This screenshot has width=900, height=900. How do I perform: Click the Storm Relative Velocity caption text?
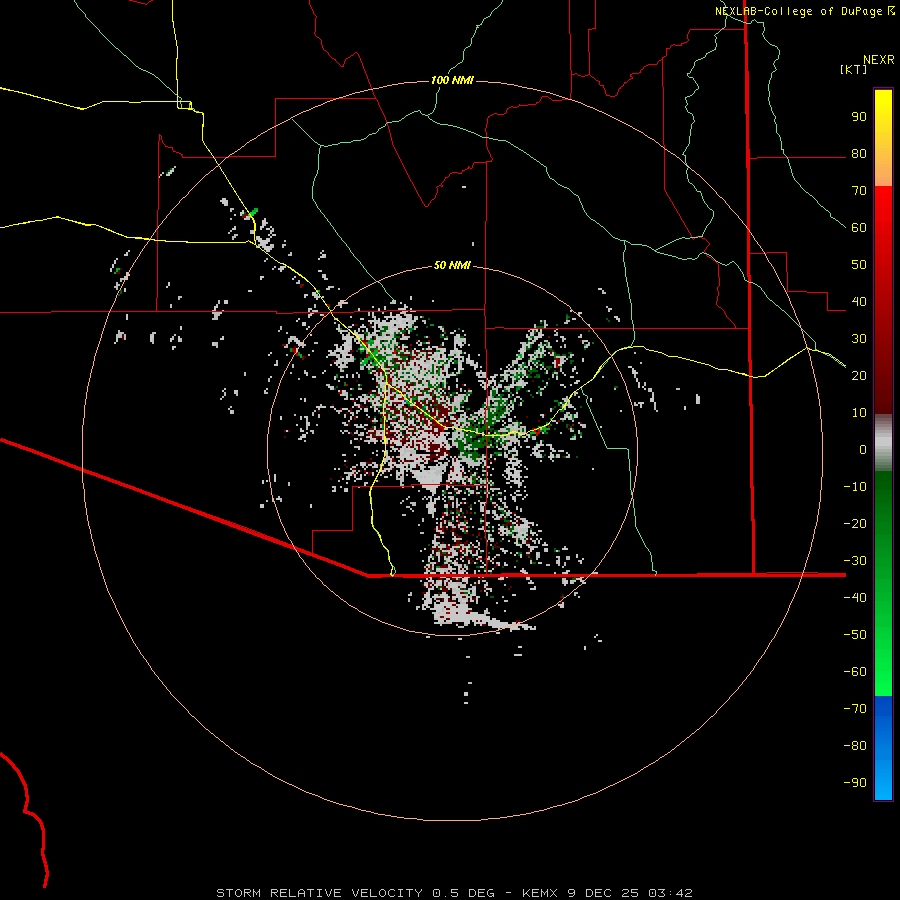455,893
